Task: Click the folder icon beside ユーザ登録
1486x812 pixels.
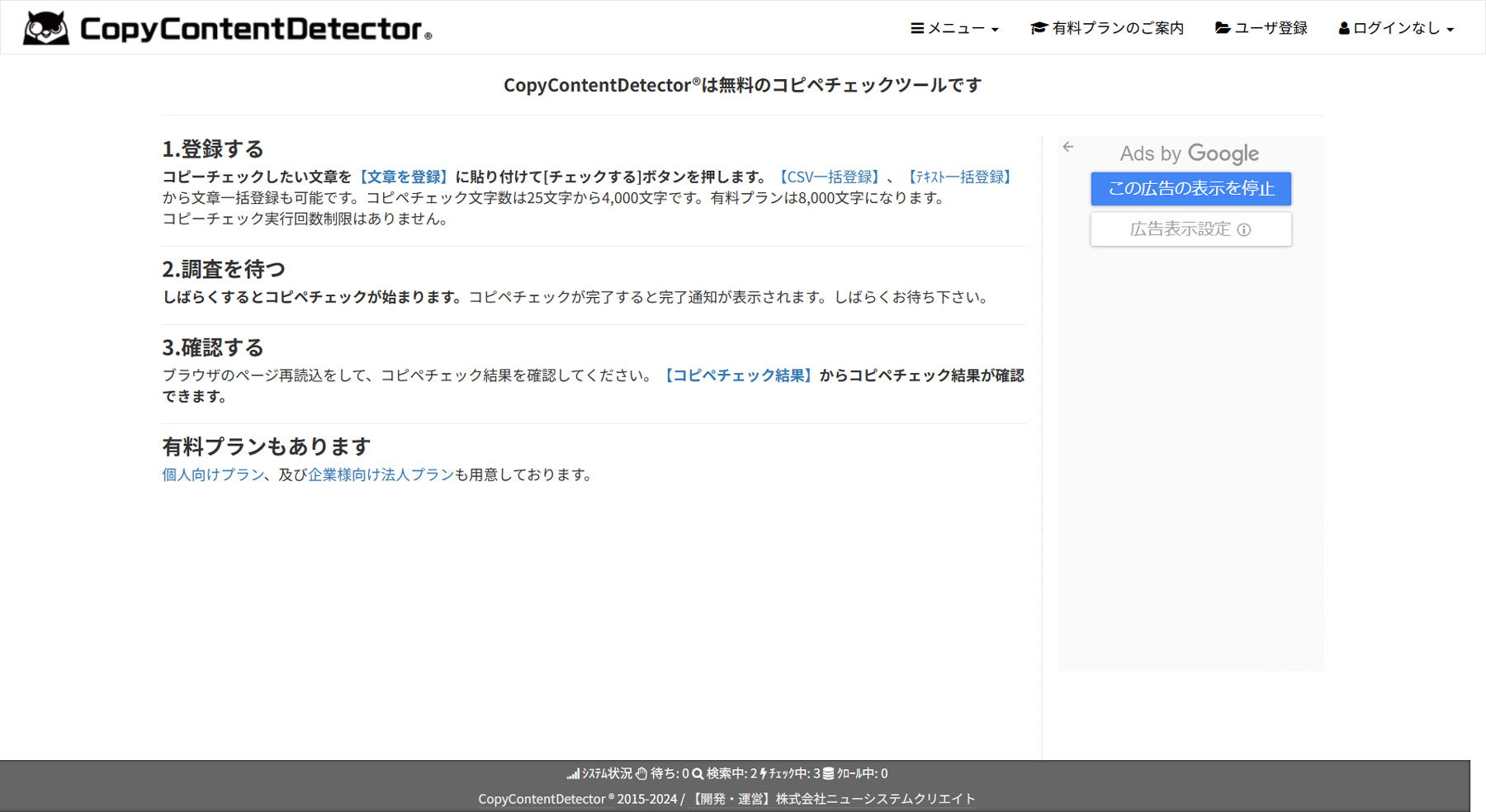Action: pyautogui.click(x=1223, y=28)
